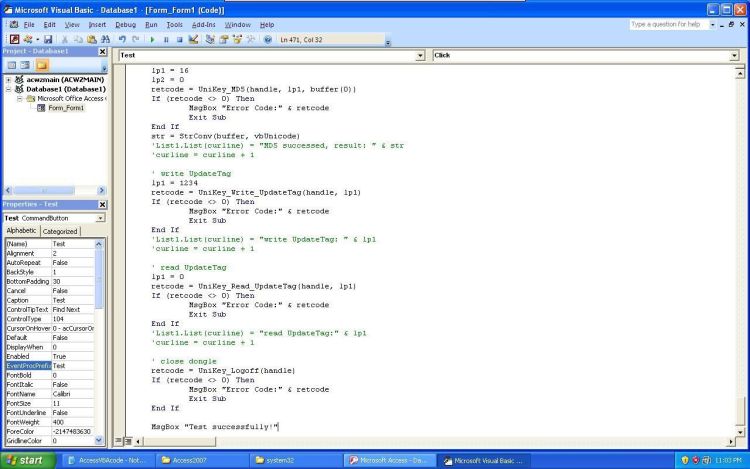Switch to Microsoft Access taskbar button
The height and width of the screenshot is (469, 750).
coord(389,460)
